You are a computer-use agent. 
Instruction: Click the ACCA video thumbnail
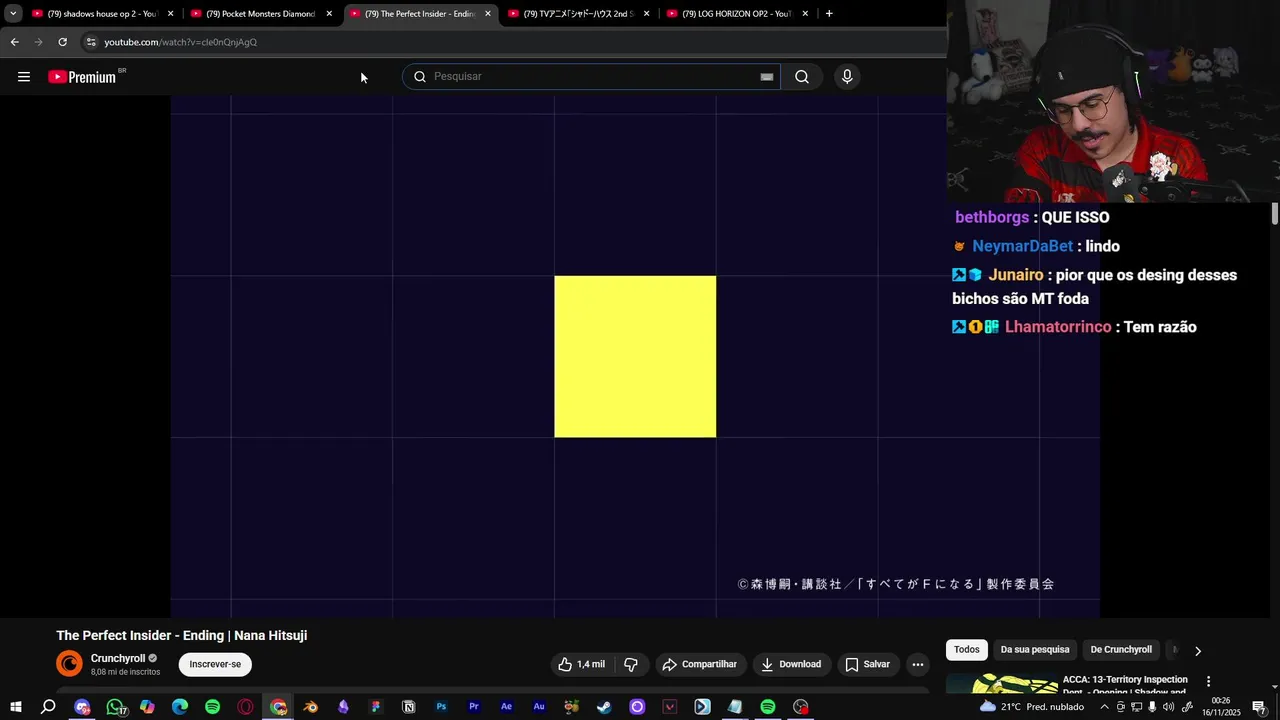[x=1001, y=684]
